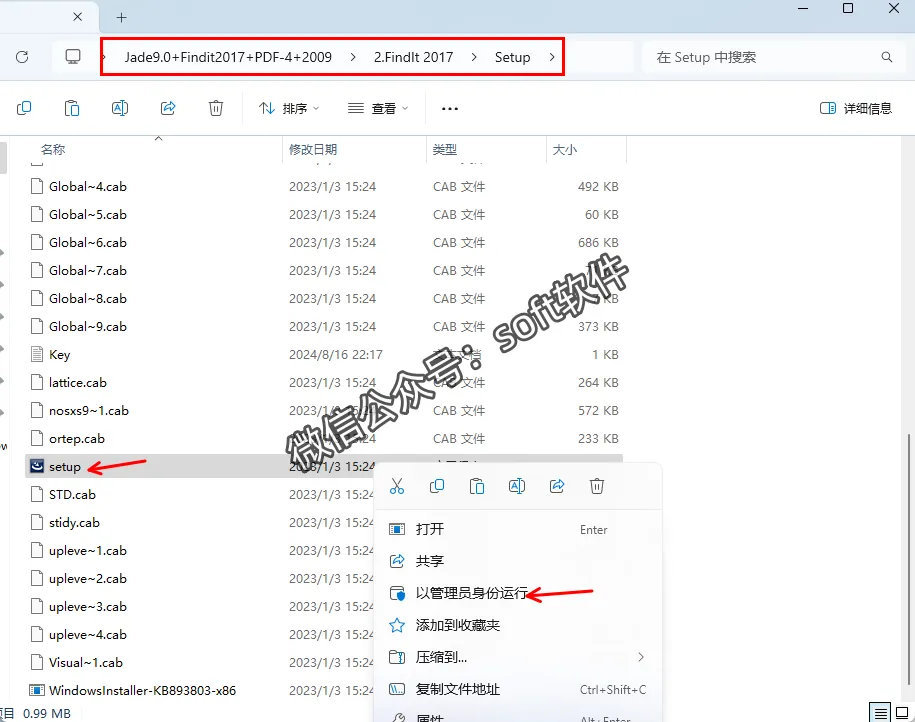Image resolution: width=915 pixels, height=722 pixels.
Task: Click WindowsInstaller-KB893803-x86 file icon
Action: click(x=37, y=690)
